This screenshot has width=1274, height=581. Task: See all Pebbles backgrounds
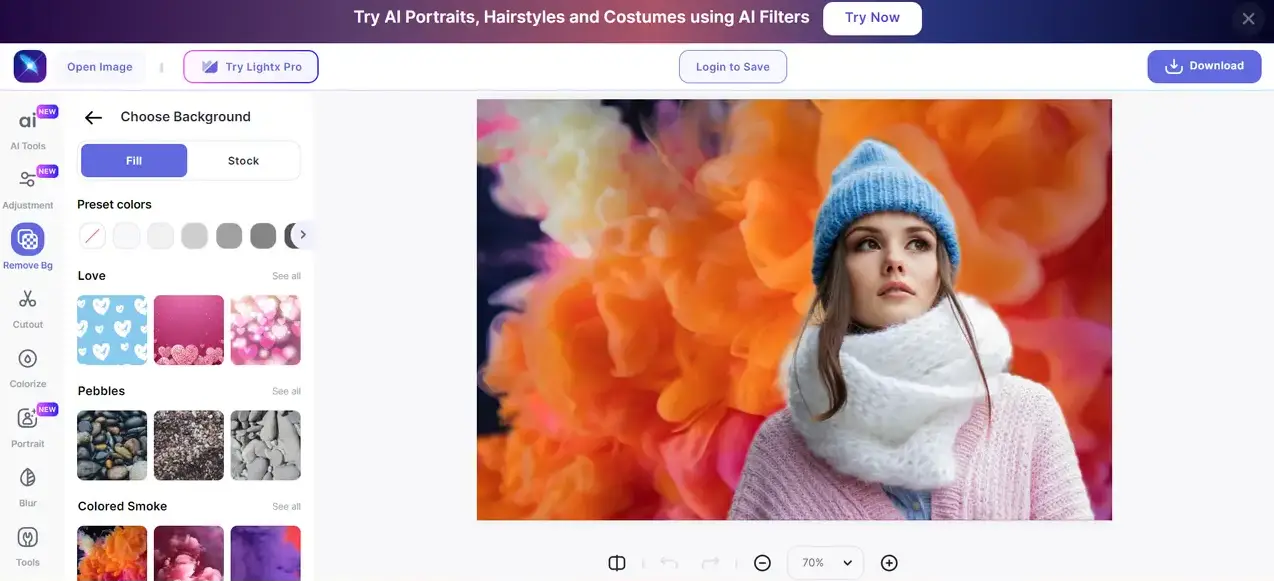[x=287, y=391]
